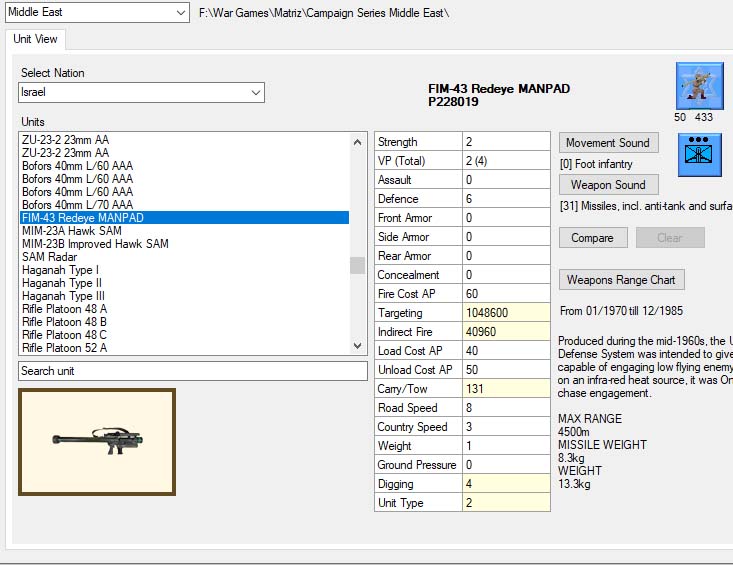Select the first ZU-23-2 23mm AA entry
The height and width of the screenshot is (565, 733).
(185, 140)
